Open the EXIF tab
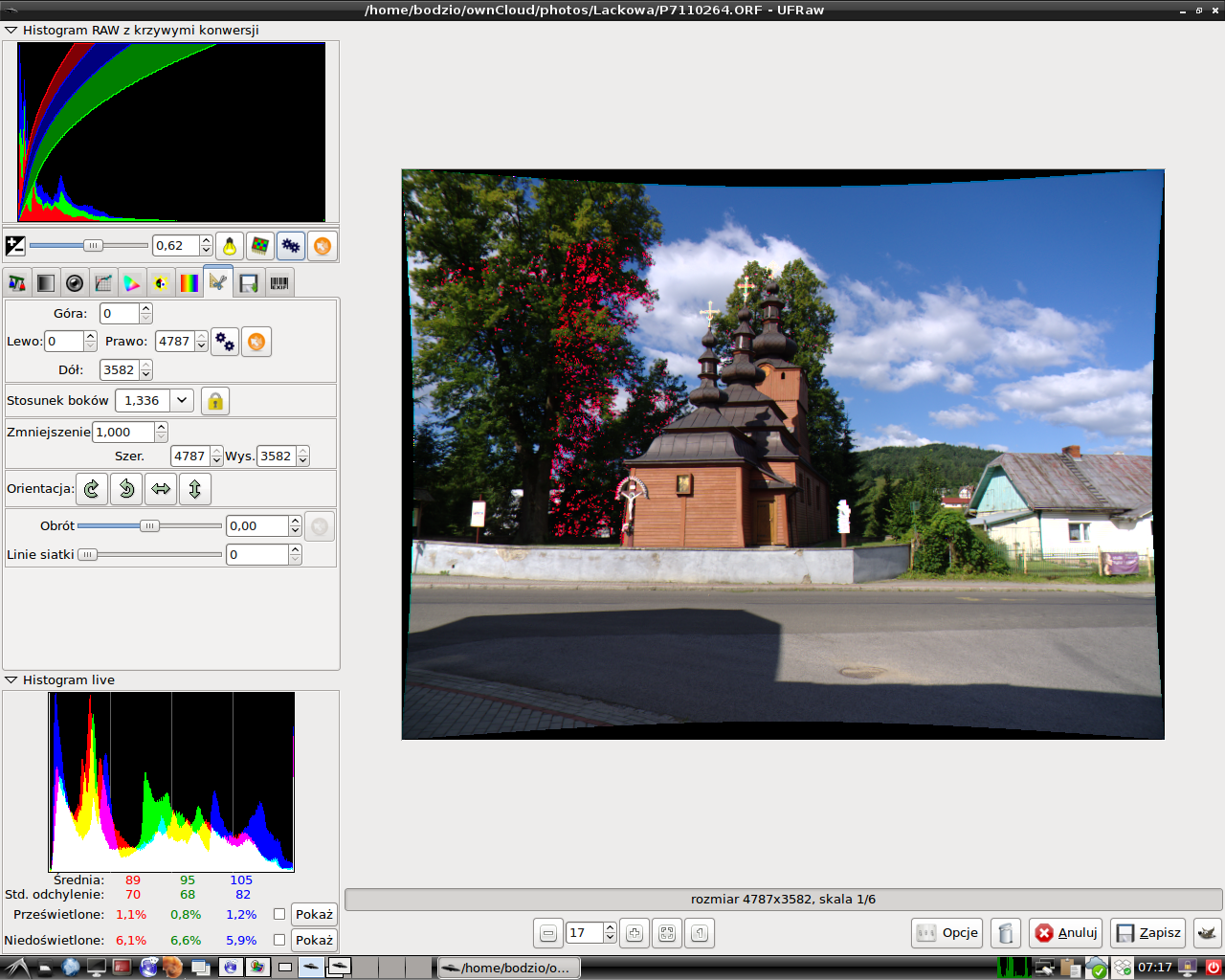Image resolution: width=1225 pixels, height=980 pixels. pyautogui.click(x=278, y=283)
